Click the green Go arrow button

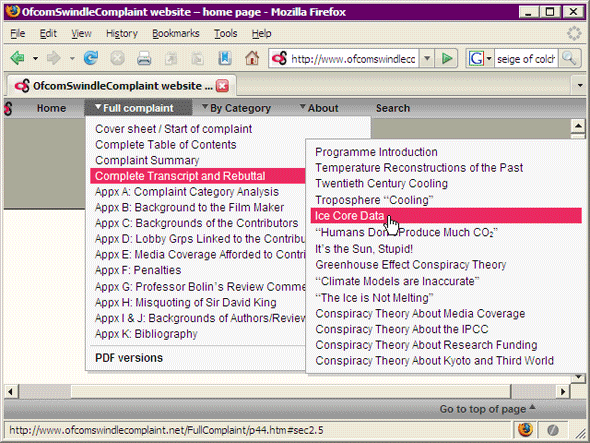coord(447,58)
